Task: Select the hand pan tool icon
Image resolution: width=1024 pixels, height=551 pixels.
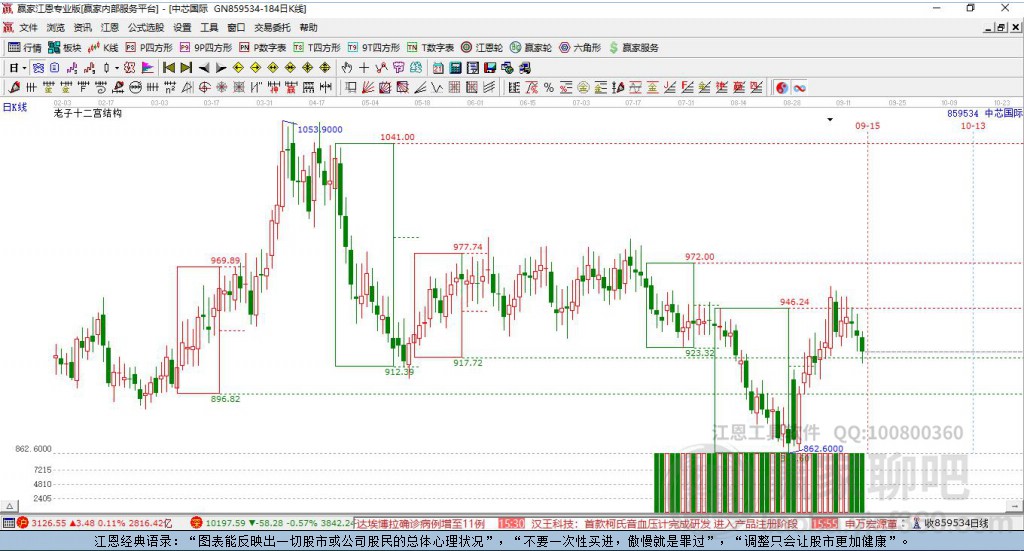Action: tap(346, 68)
